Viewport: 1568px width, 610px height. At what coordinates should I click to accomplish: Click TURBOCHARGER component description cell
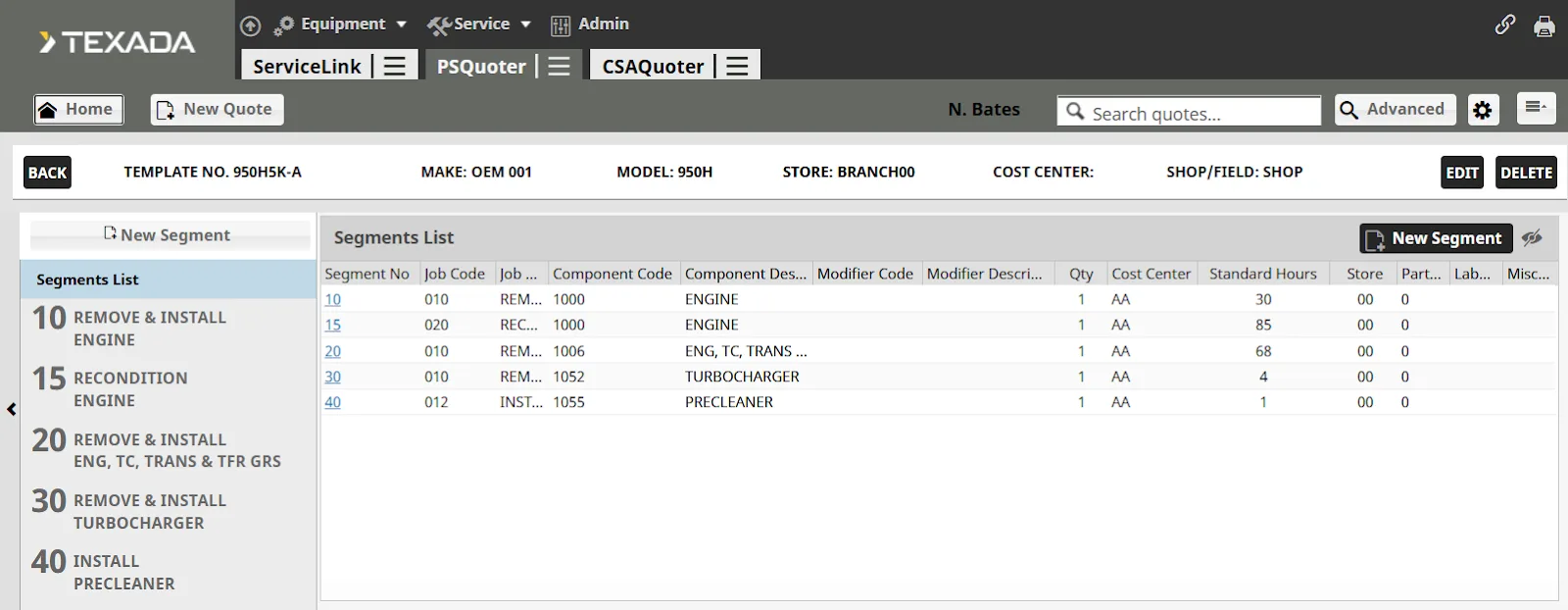[x=742, y=377]
